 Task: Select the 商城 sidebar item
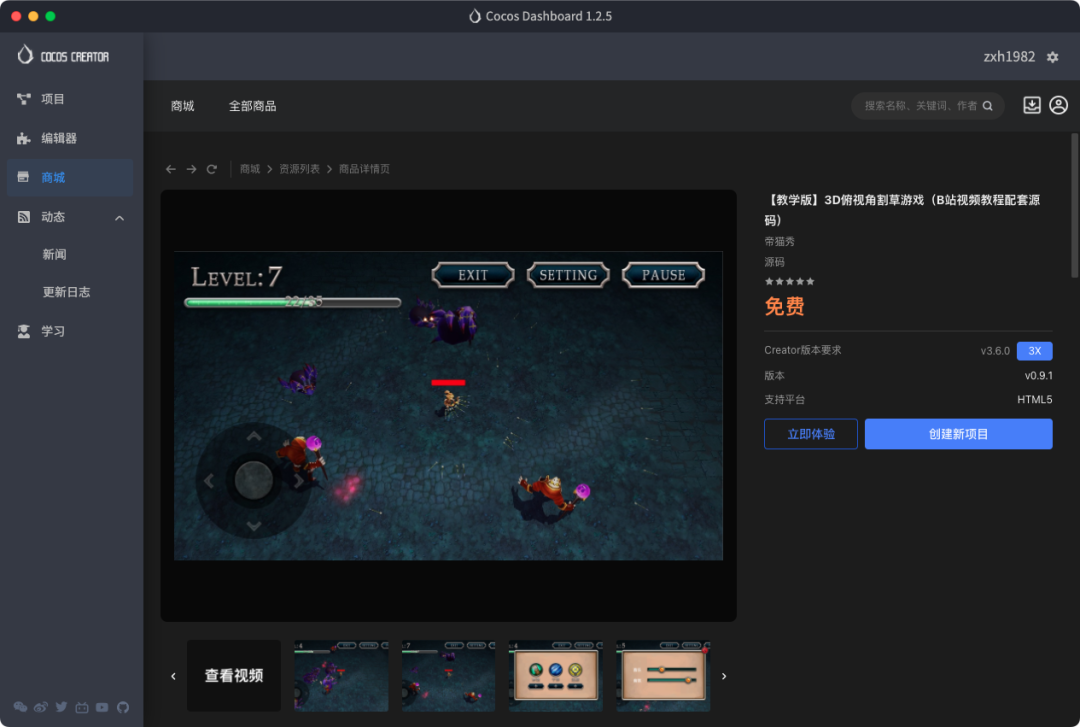pos(70,177)
